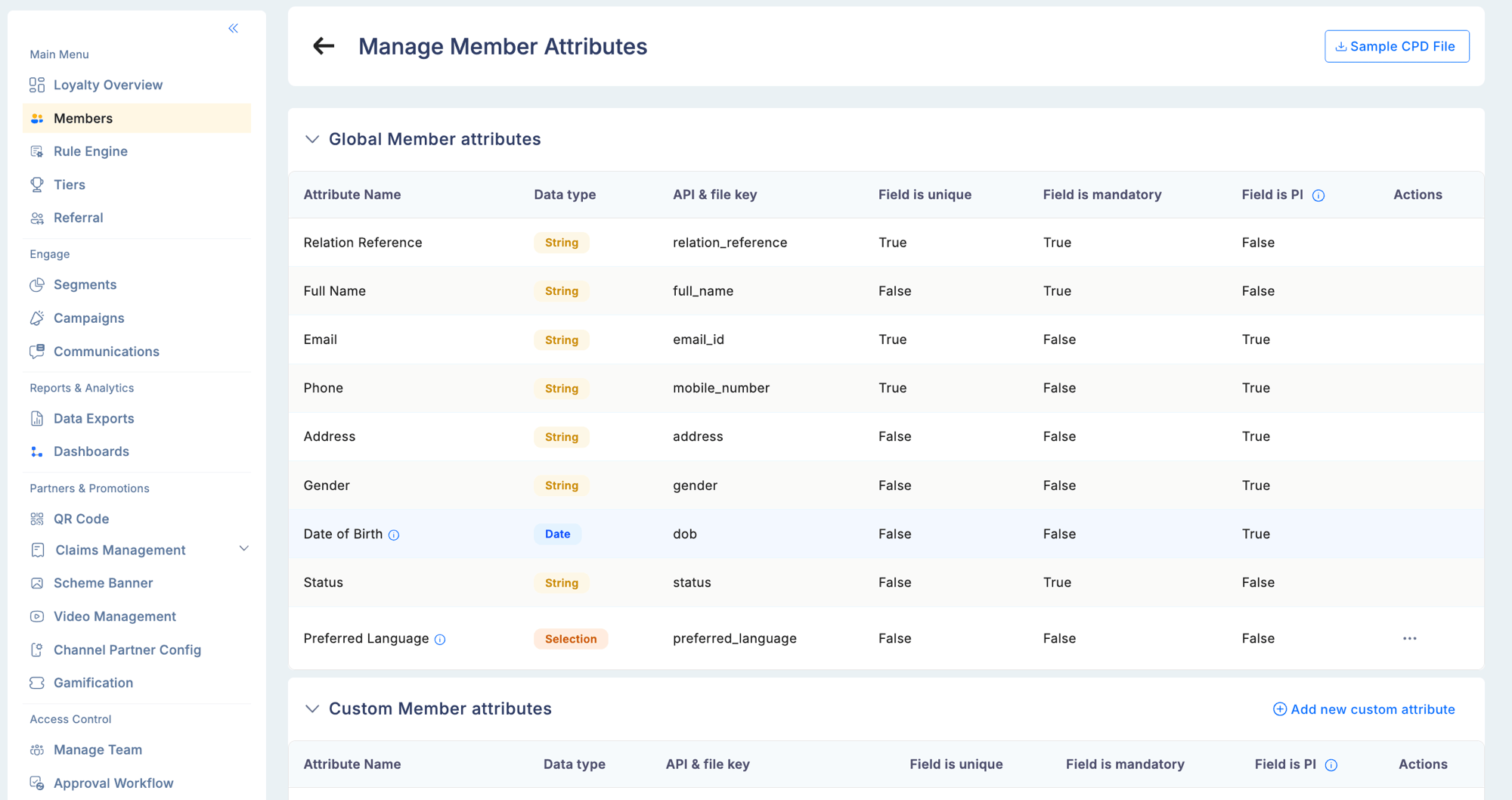1512x800 pixels.
Task: Click the Claims Management document icon
Action: [38, 550]
